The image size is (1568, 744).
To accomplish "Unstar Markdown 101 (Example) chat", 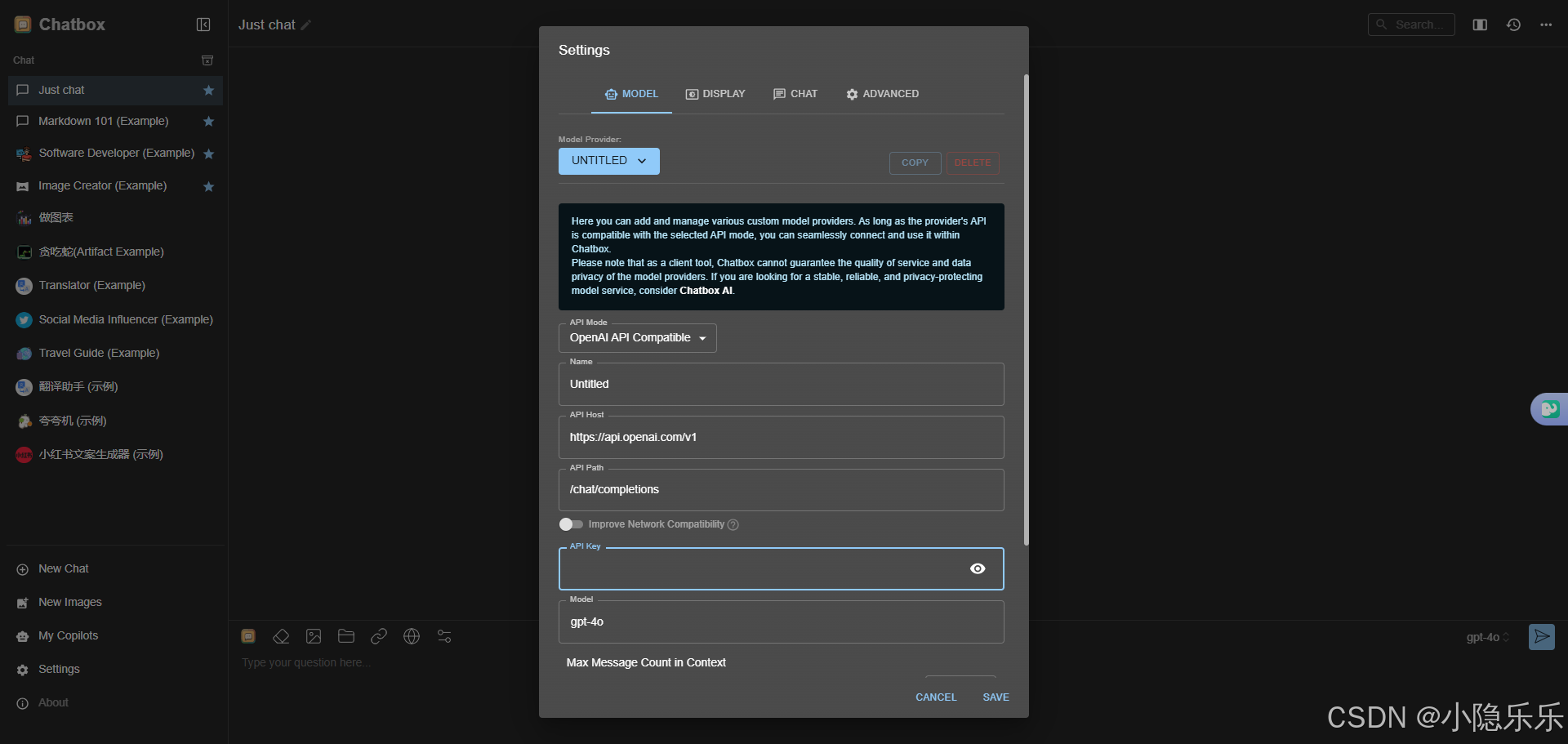I will tap(208, 122).
